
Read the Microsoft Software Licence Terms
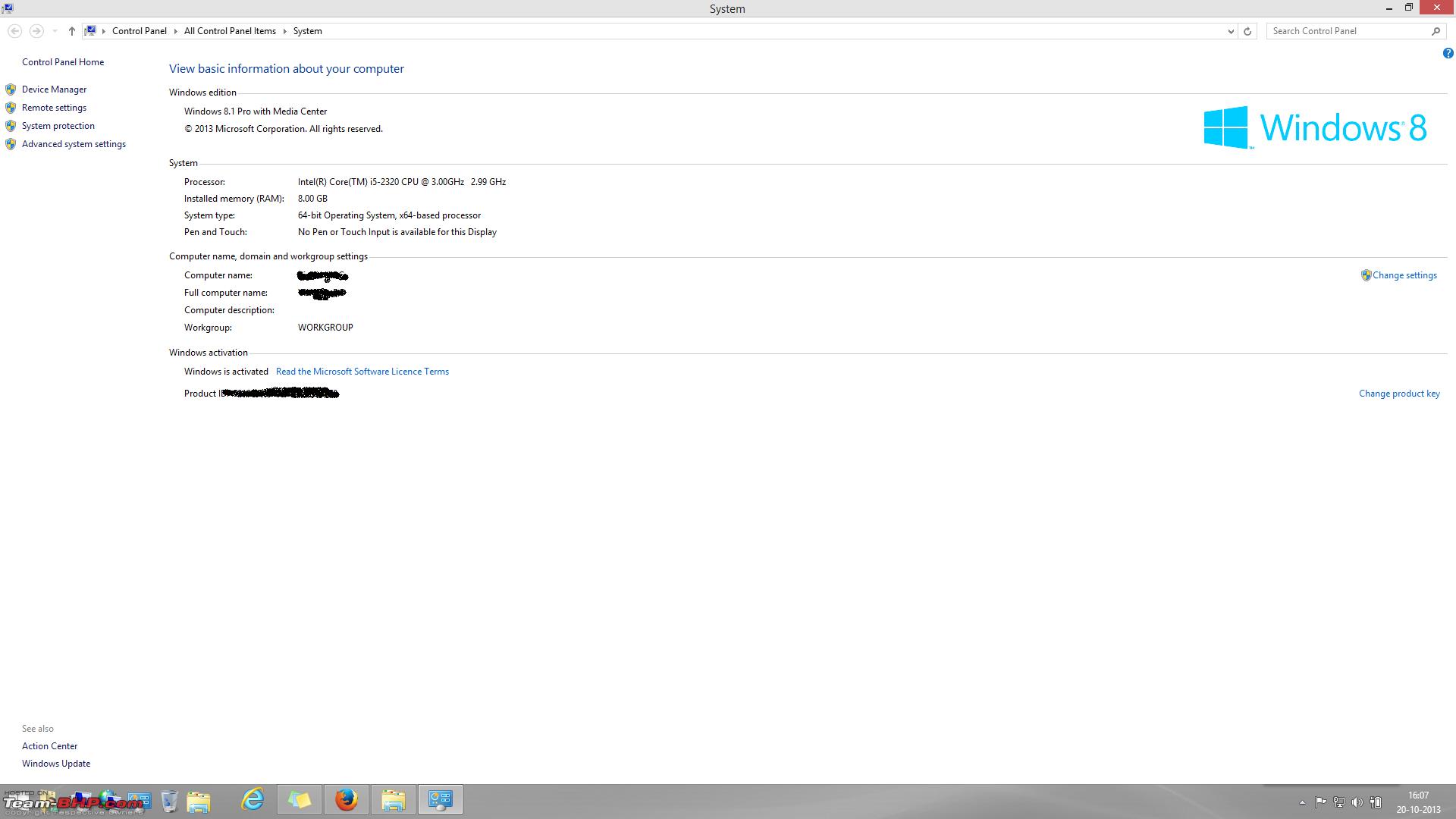click(x=362, y=372)
